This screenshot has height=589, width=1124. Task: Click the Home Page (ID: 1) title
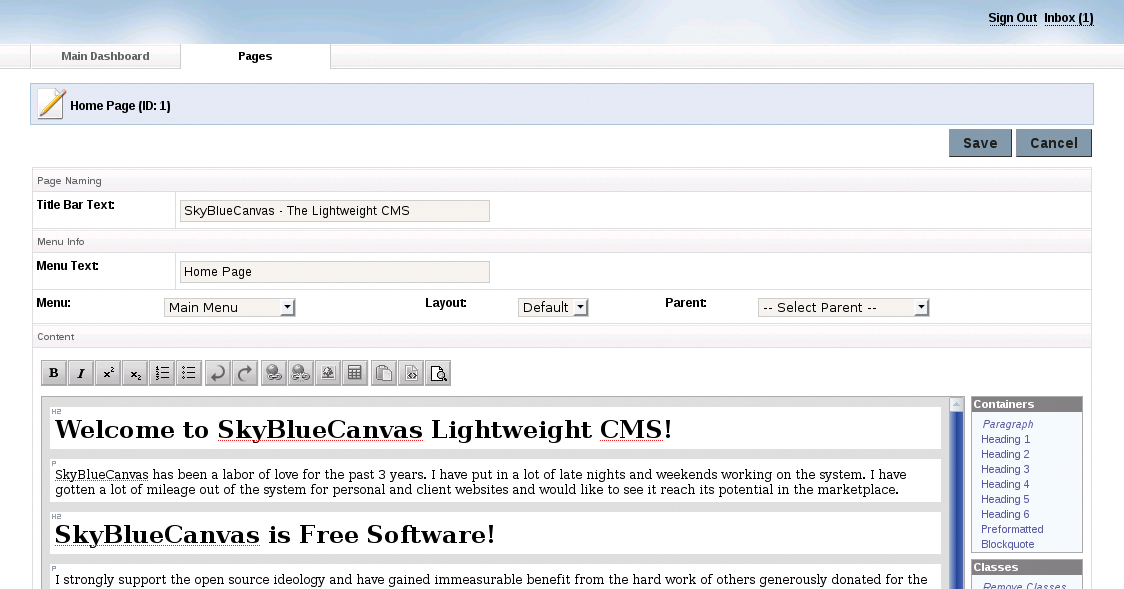click(120, 105)
